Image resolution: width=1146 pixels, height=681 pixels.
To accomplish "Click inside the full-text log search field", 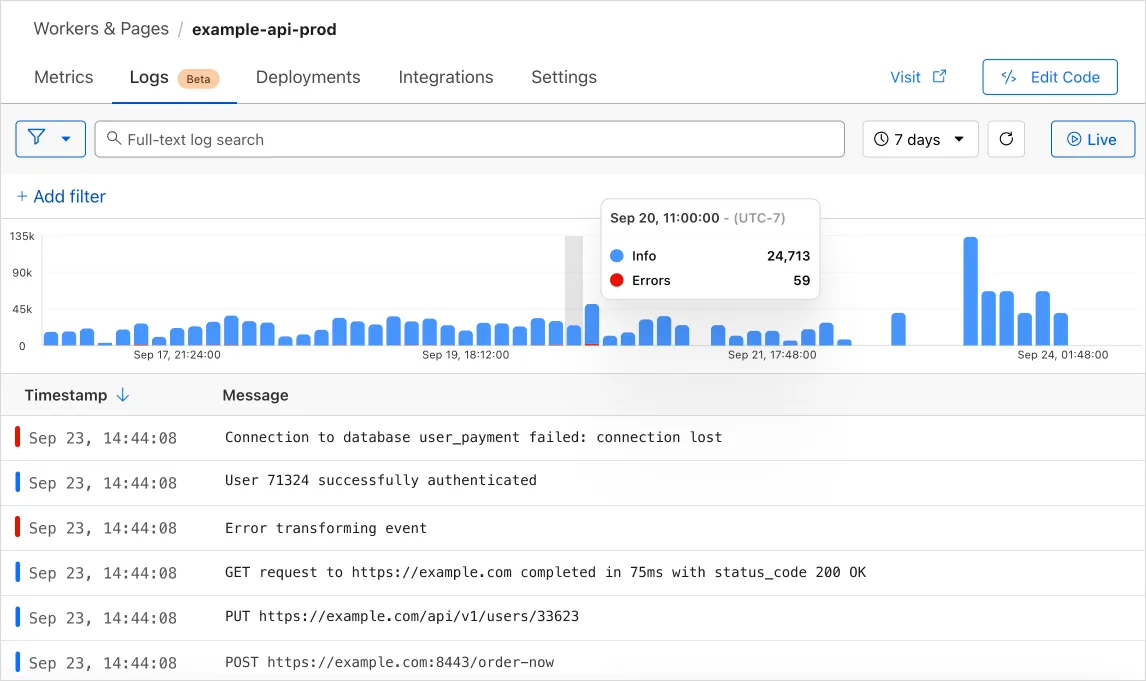I will (470, 139).
